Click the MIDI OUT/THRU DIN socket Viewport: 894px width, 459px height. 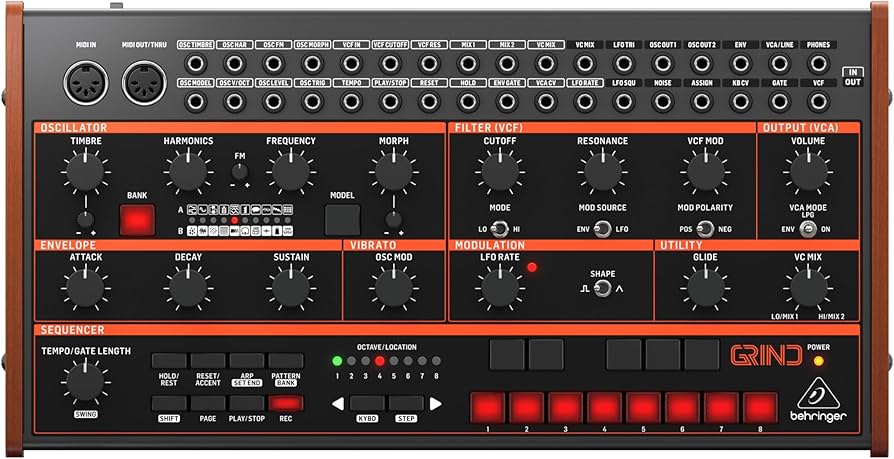(145, 83)
